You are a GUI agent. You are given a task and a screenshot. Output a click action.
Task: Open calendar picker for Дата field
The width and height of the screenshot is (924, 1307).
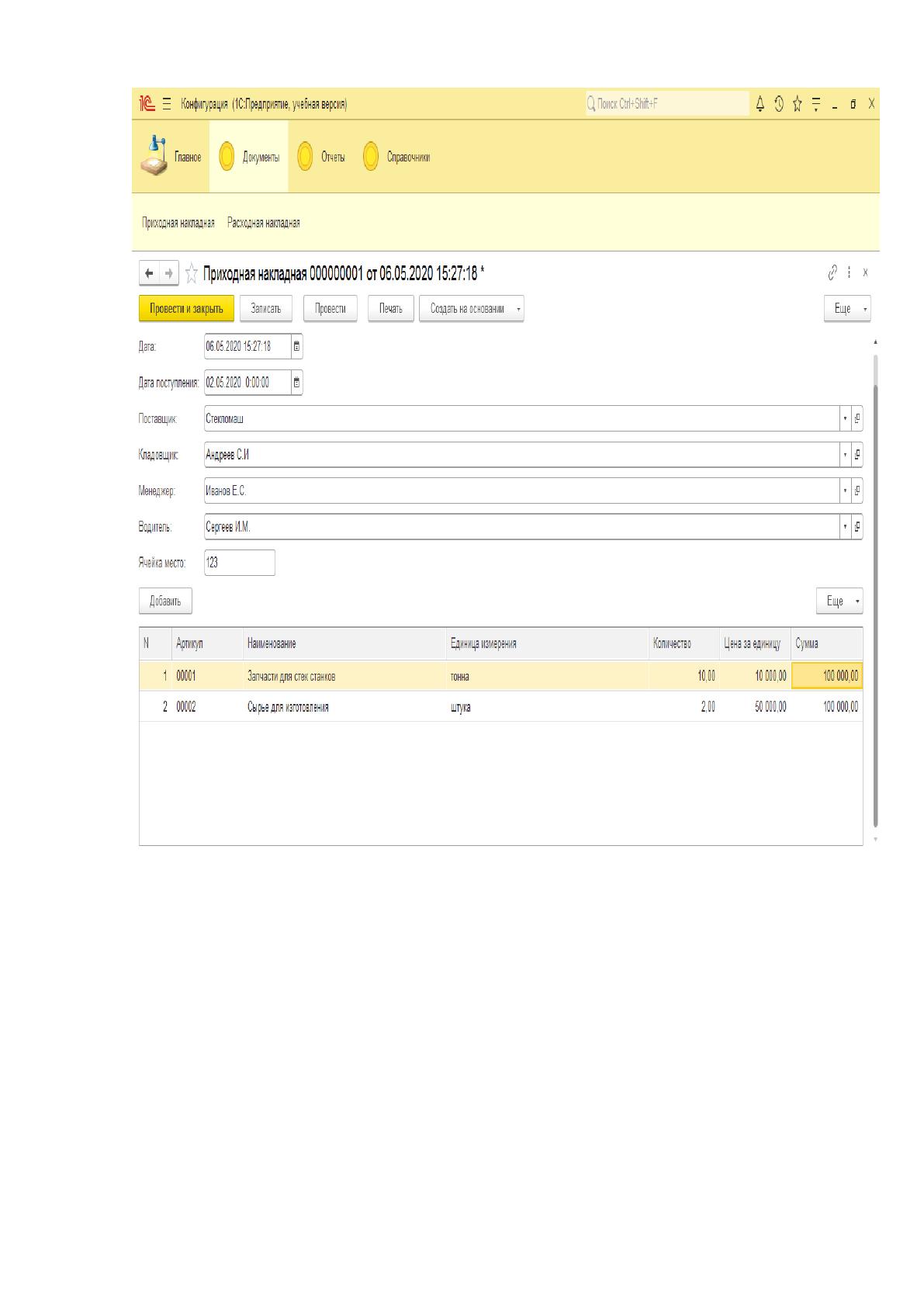click(x=296, y=347)
